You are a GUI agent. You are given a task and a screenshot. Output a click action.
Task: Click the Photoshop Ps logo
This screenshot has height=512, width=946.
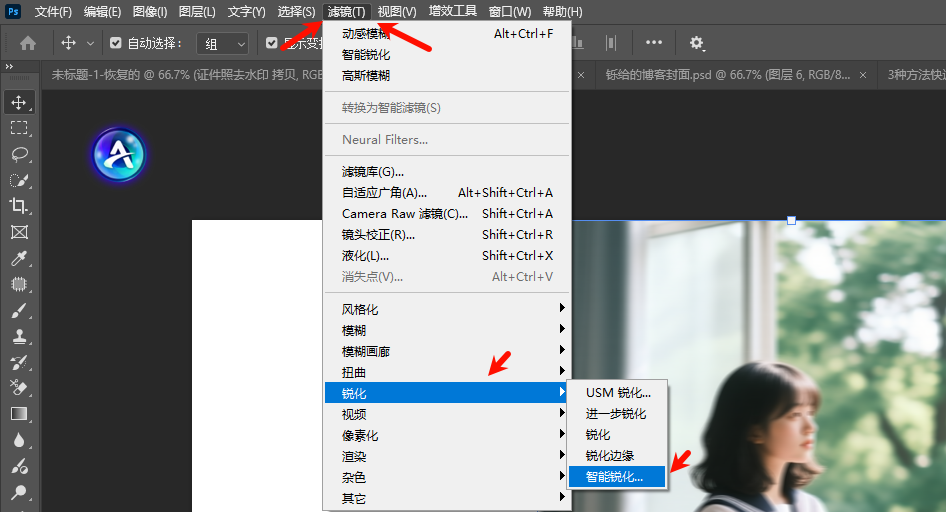click(x=13, y=11)
